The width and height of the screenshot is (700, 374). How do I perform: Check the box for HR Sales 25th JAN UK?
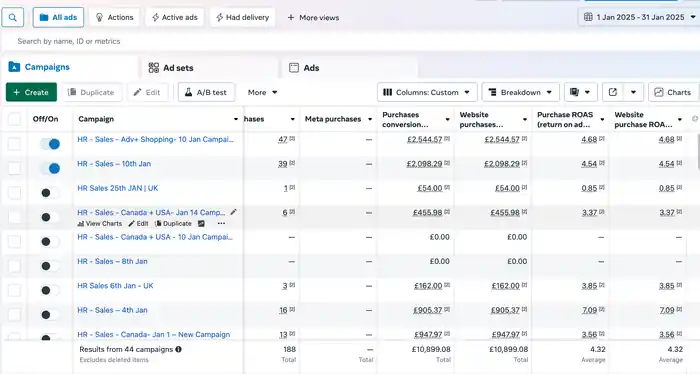click(14, 192)
